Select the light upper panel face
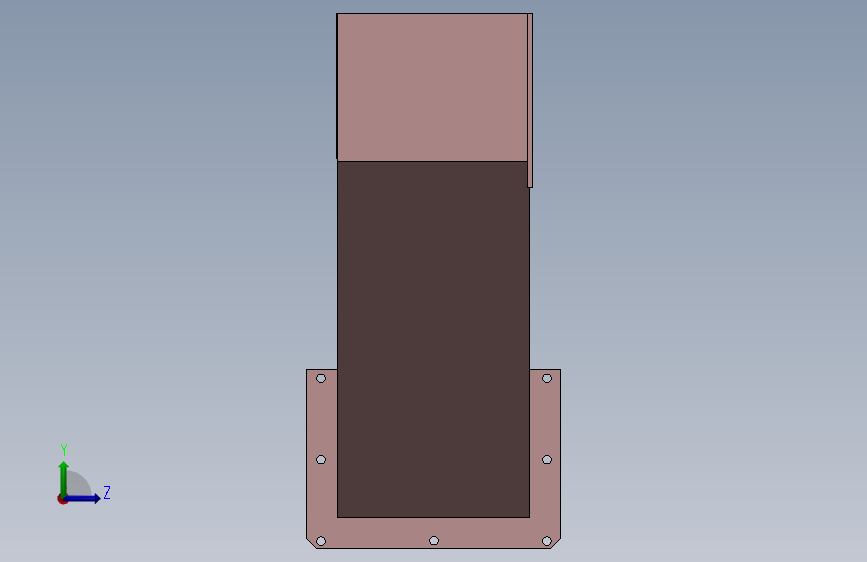This screenshot has height=562, width=867. (432, 87)
